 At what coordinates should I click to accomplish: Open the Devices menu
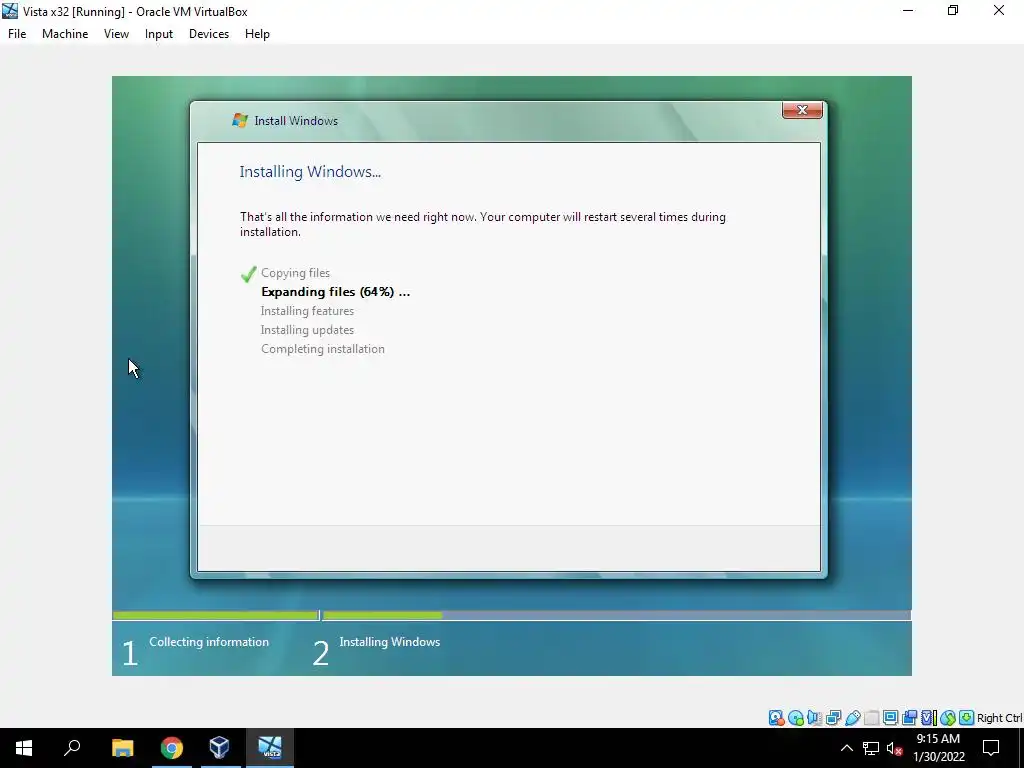[209, 34]
